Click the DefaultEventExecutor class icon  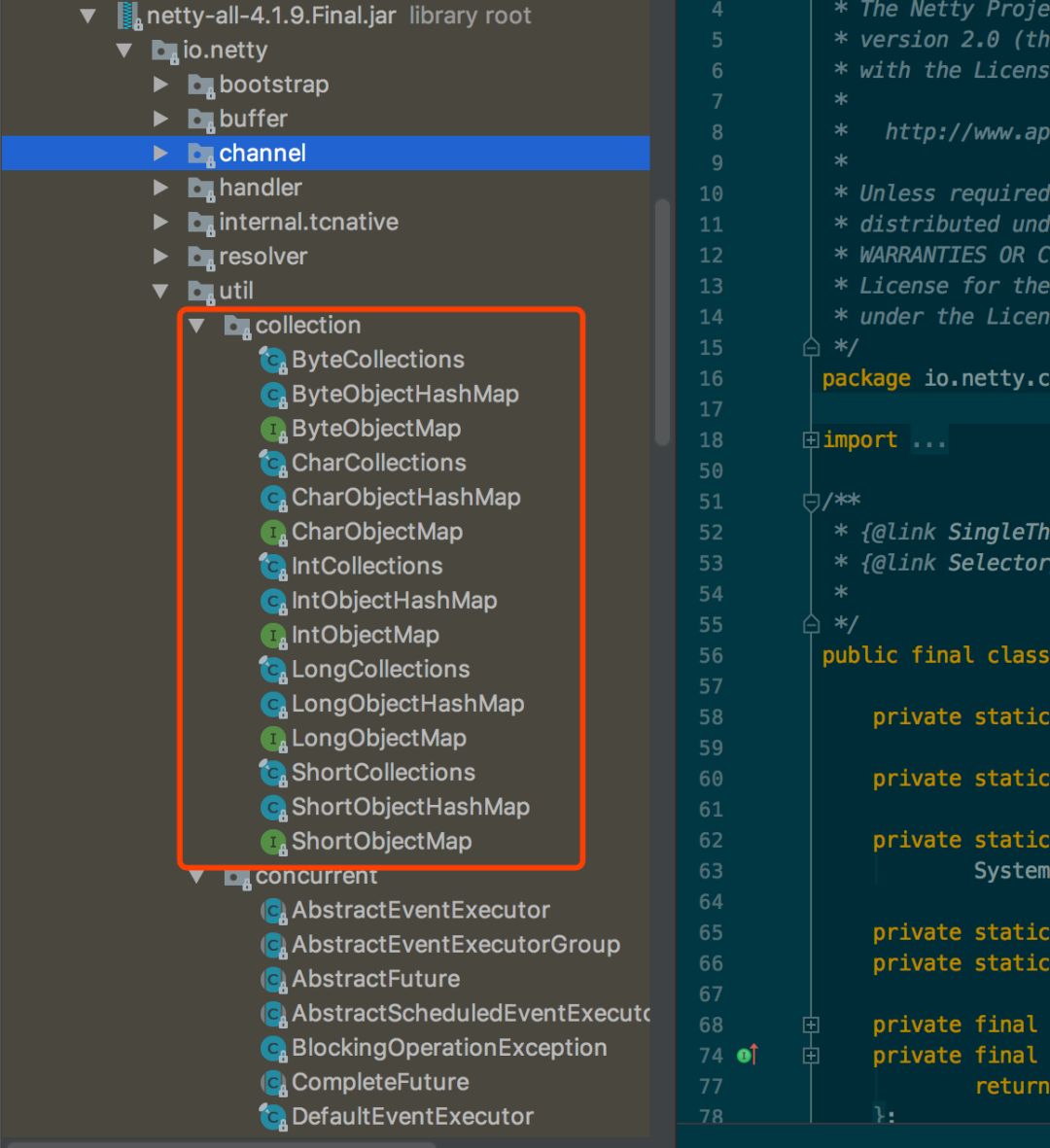tap(273, 1117)
